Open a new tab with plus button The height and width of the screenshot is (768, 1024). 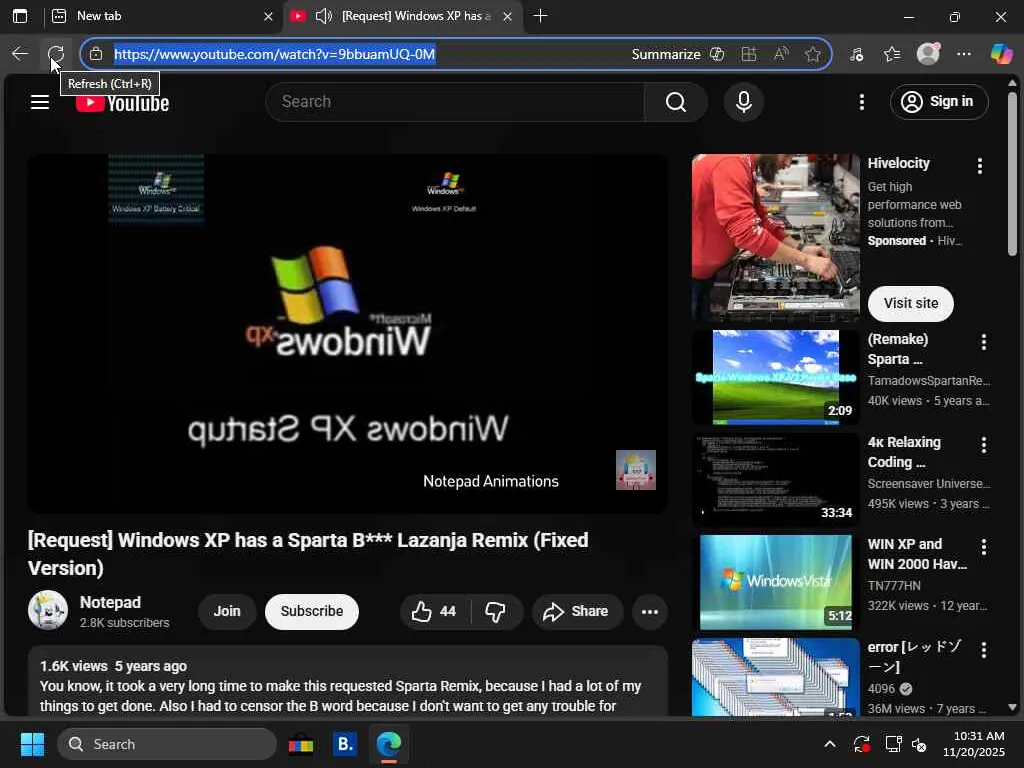(x=540, y=16)
